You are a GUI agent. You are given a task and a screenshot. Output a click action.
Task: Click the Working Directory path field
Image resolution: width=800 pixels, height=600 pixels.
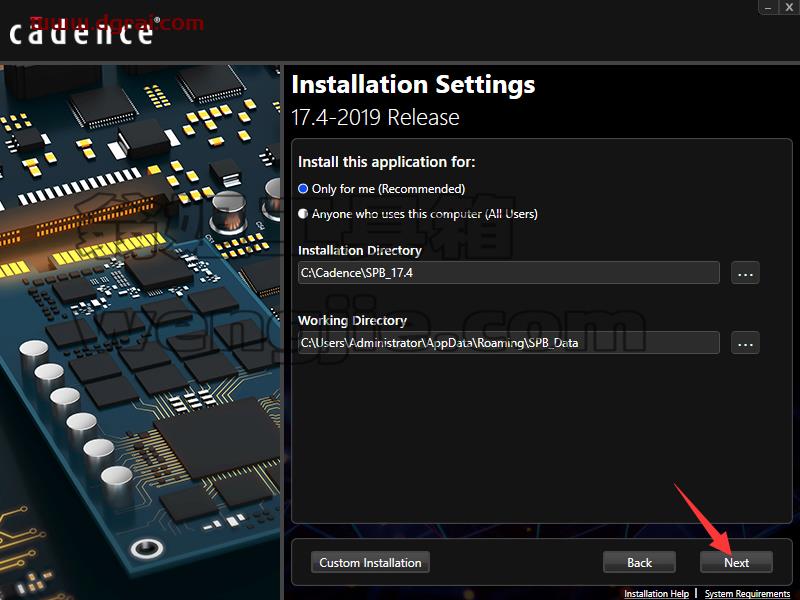tap(508, 343)
